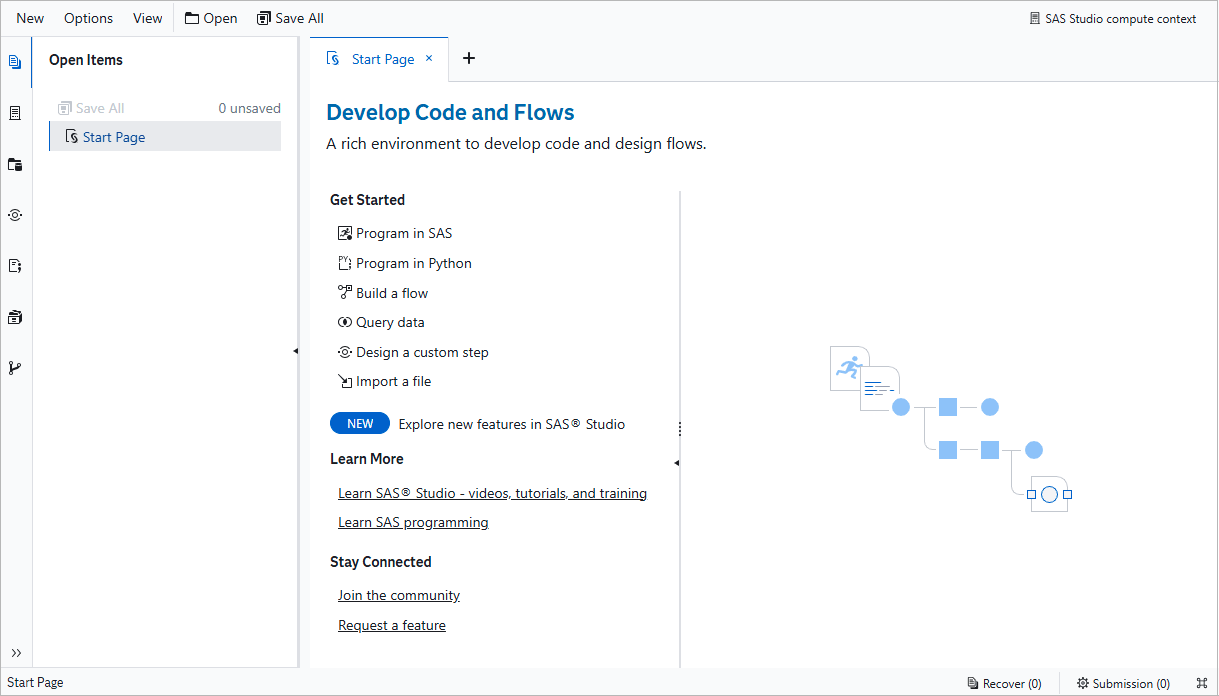Open the View menu

click(147, 18)
